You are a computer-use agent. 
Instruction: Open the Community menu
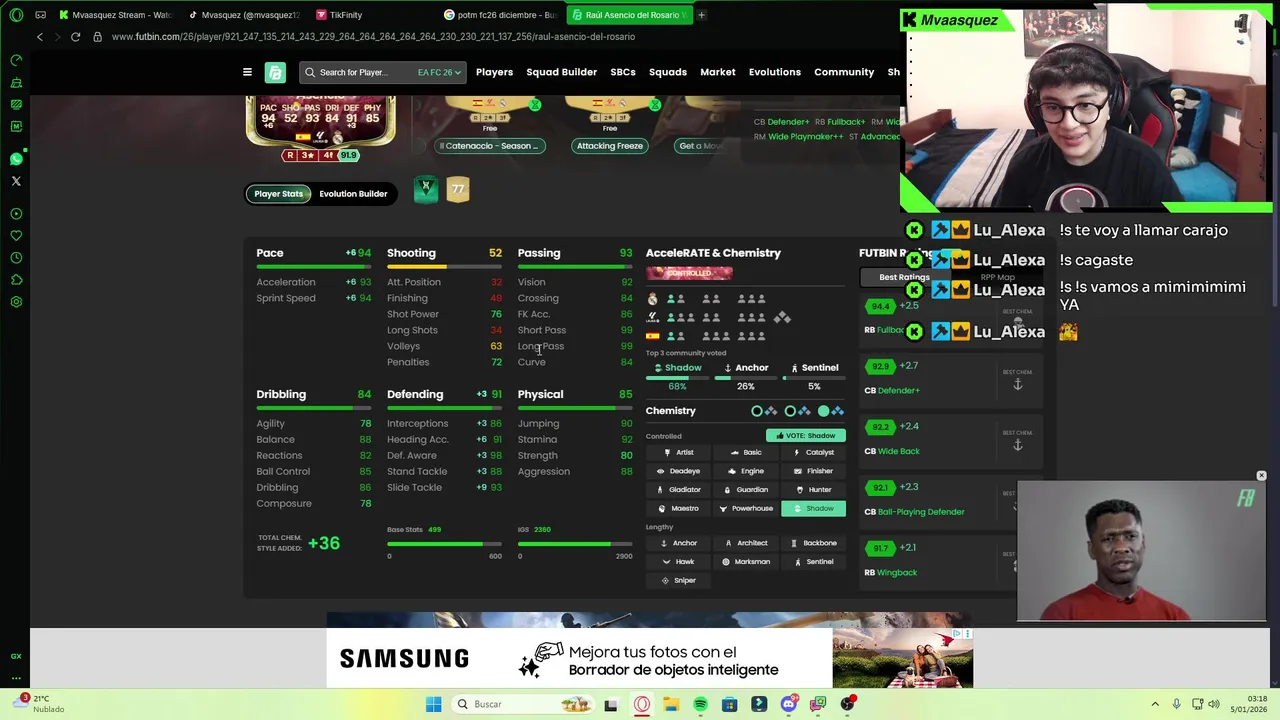[844, 72]
